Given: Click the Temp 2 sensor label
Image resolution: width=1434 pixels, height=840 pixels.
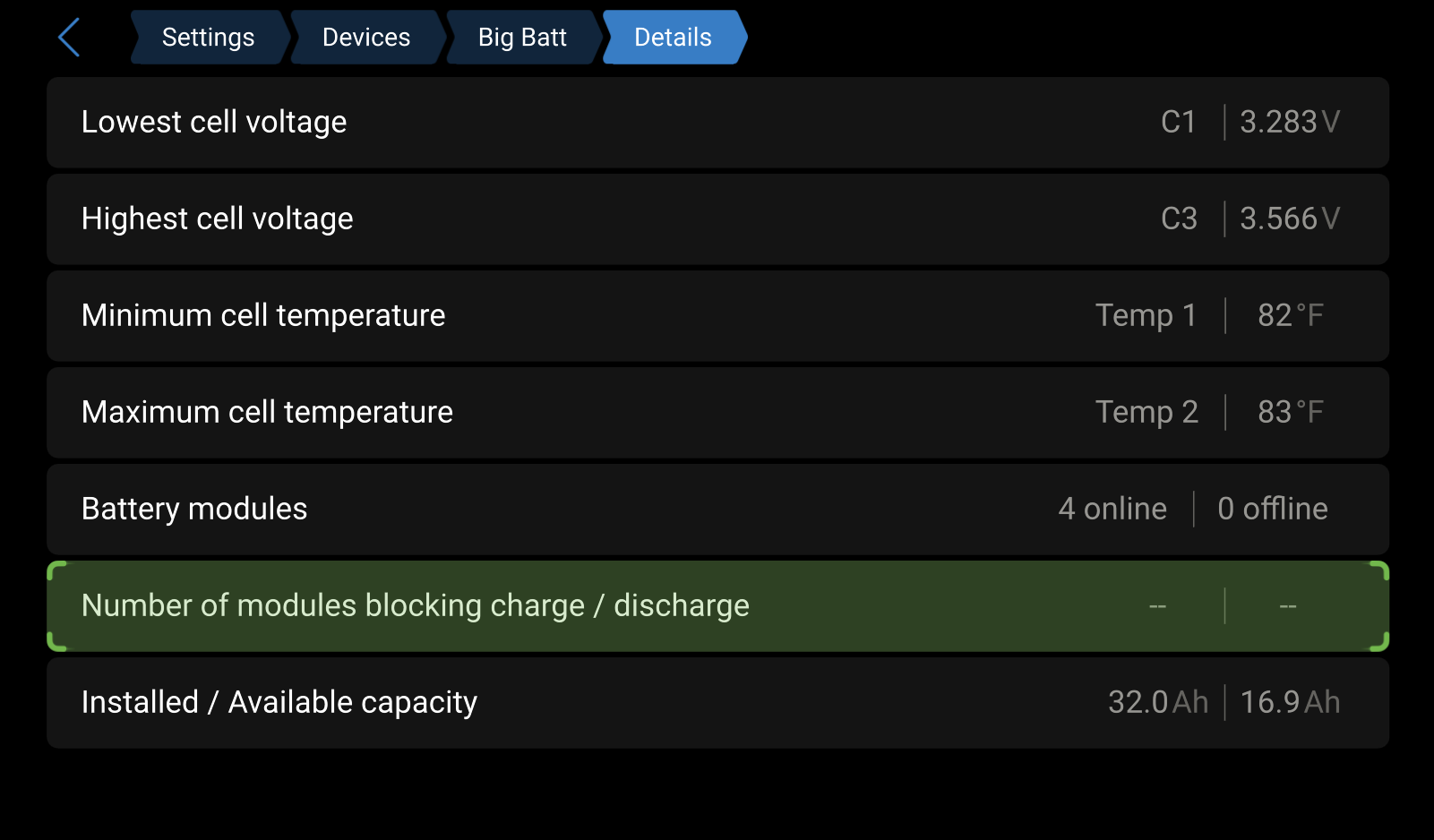Looking at the screenshot, I should click(1146, 412).
